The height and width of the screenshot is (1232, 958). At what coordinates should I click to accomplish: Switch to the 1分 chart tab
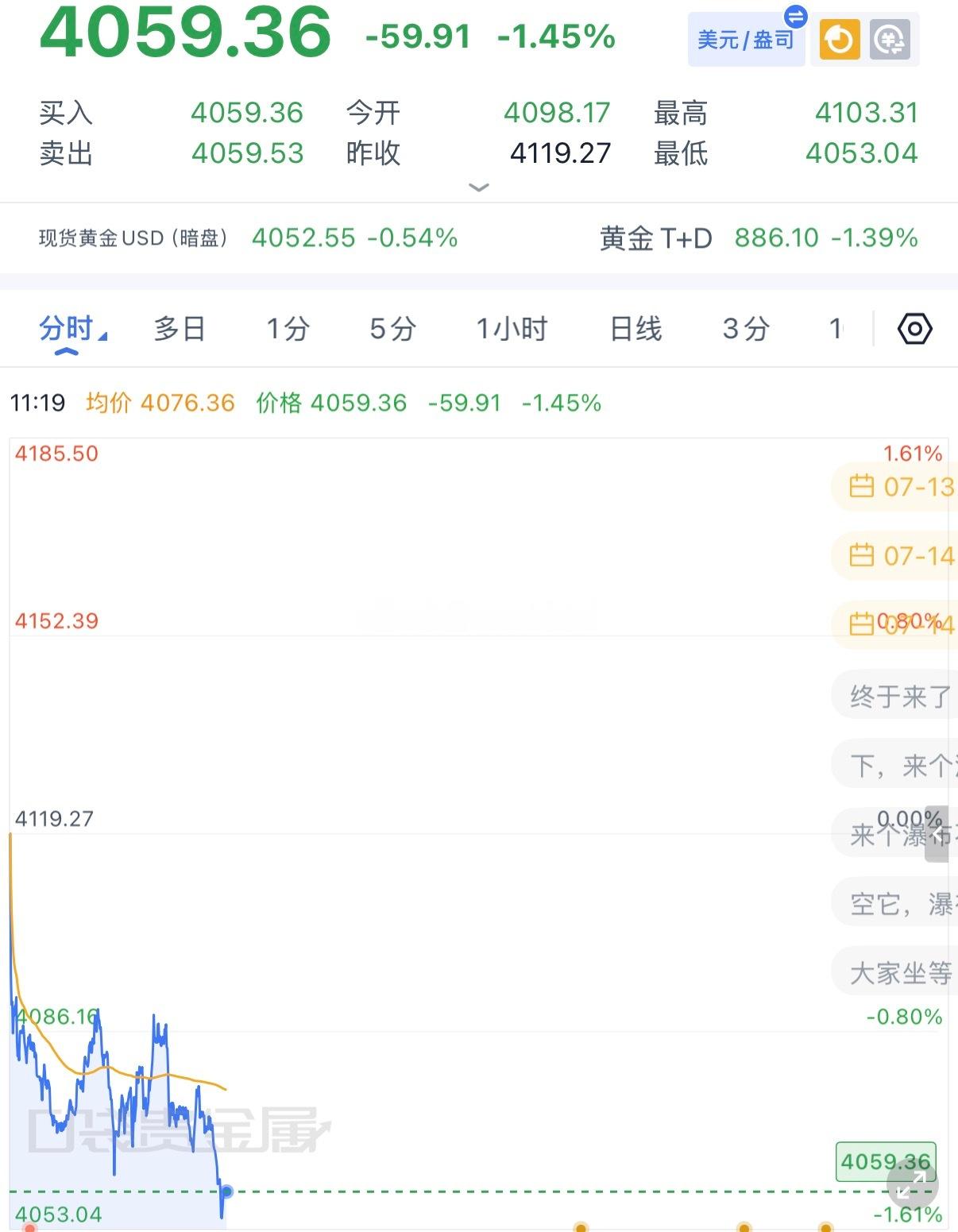[288, 329]
